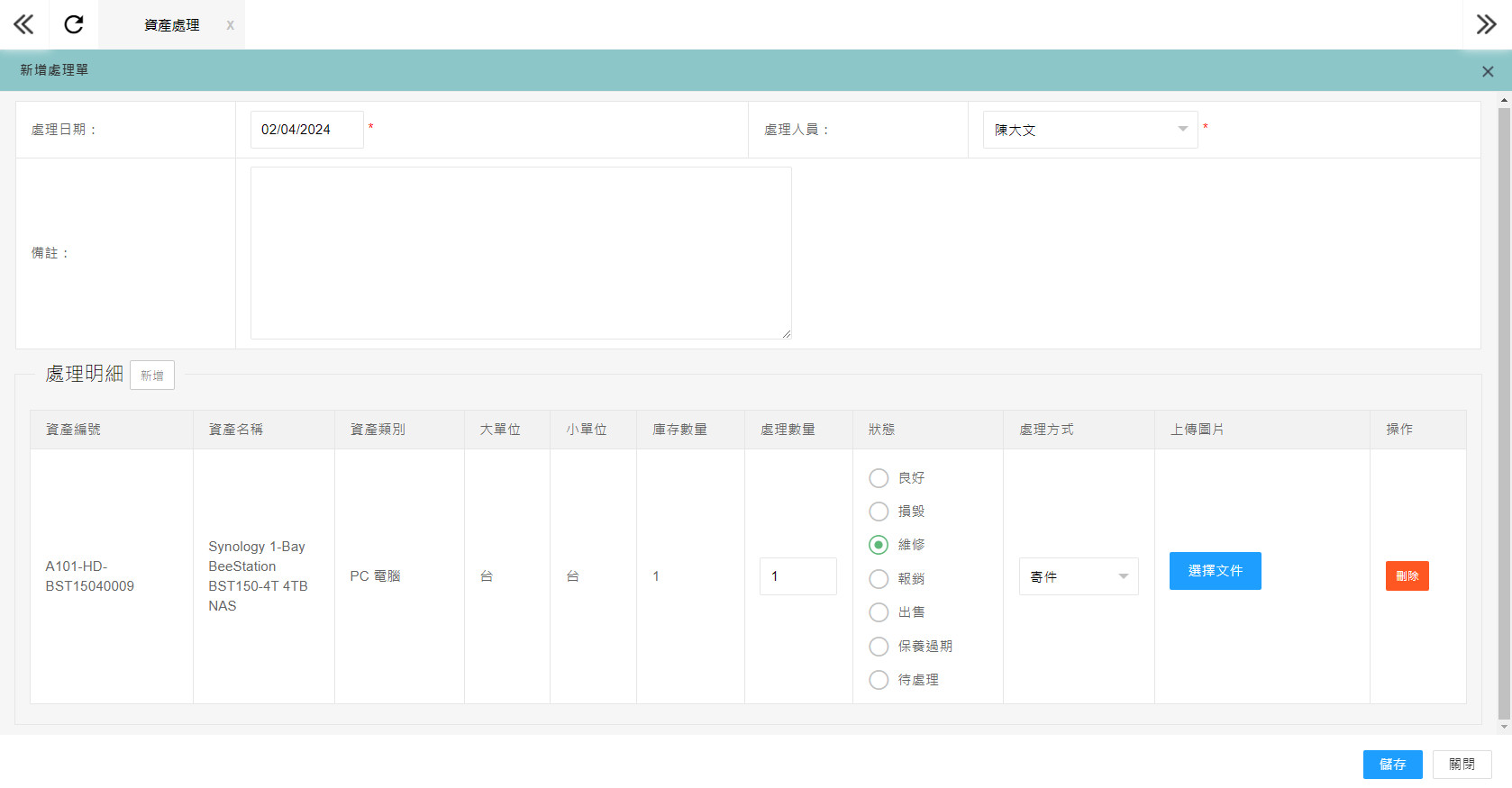
Task: Delete the asset row with 刪除
Action: click(x=1407, y=576)
